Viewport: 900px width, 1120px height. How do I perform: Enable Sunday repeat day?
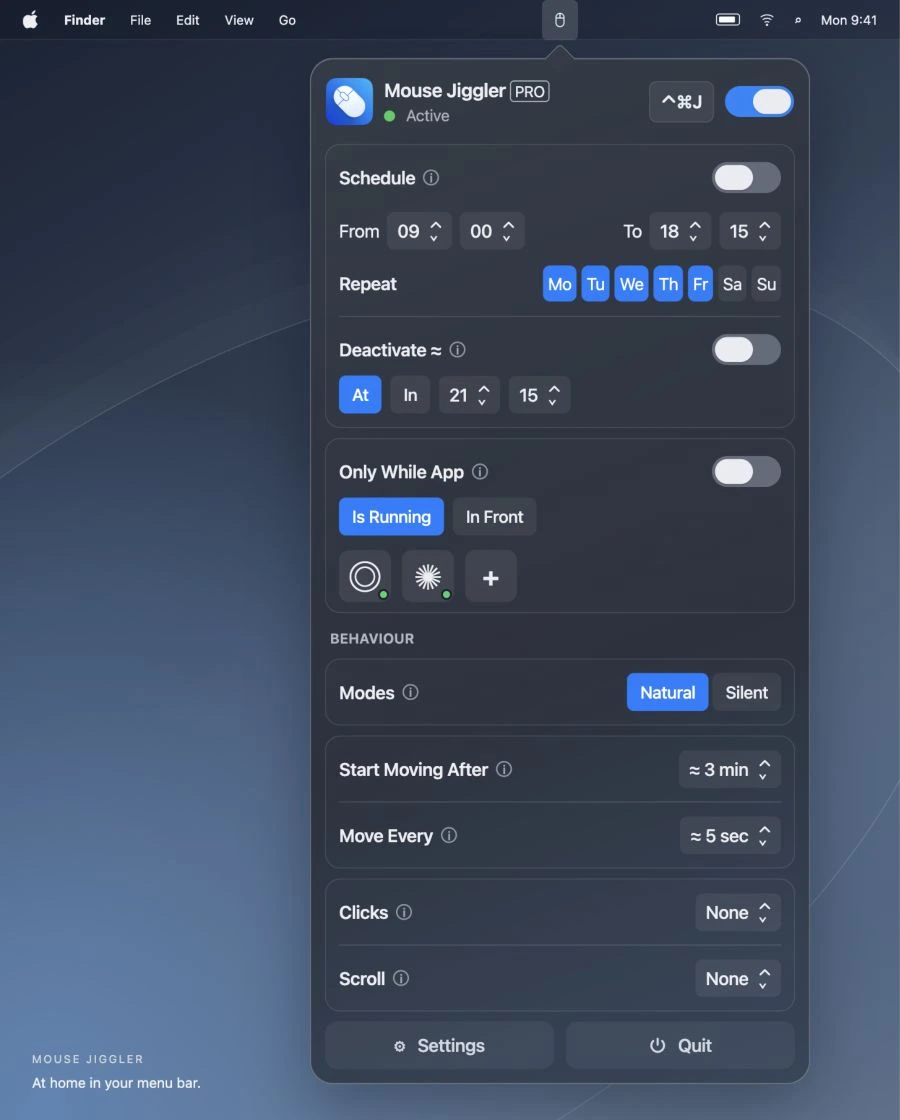click(x=766, y=284)
